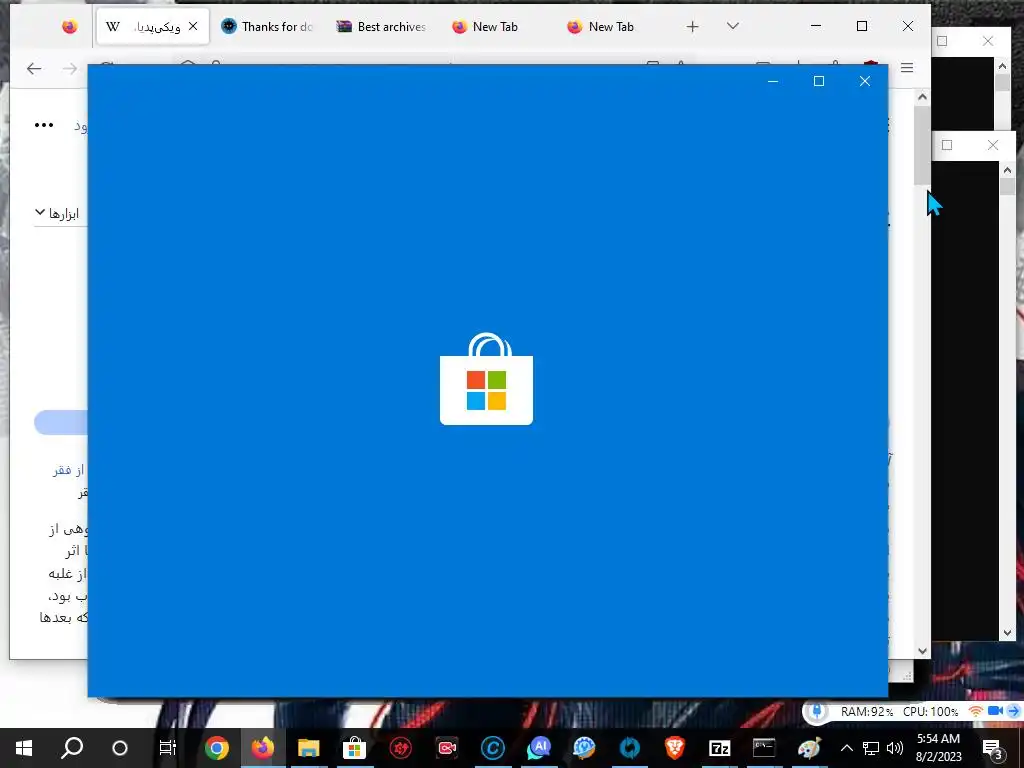Screen dimensions: 1024x768
Task: Click CPU: 100% readout
Action: tap(931, 712)
